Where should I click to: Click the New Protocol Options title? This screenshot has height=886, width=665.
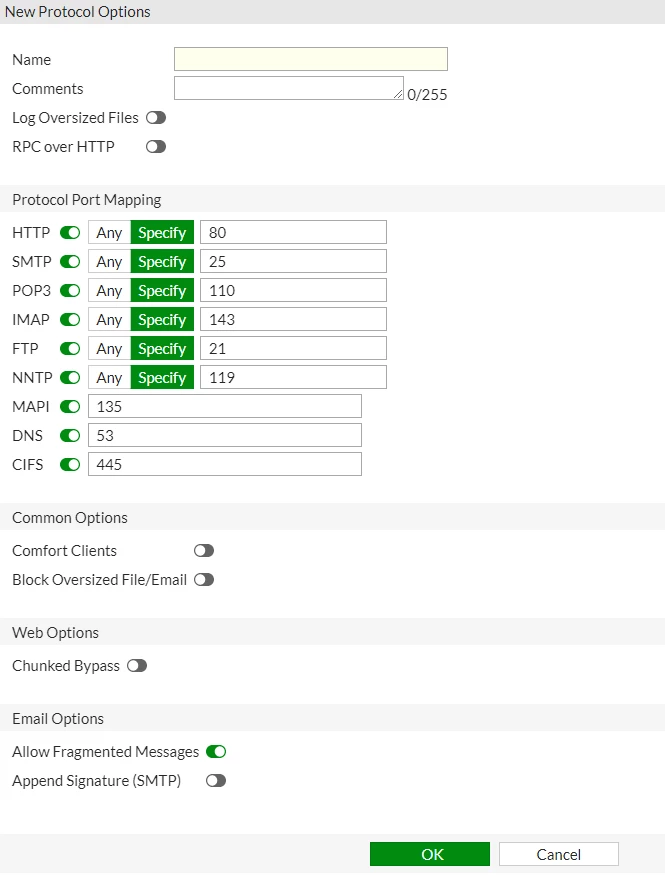(77, 12)
